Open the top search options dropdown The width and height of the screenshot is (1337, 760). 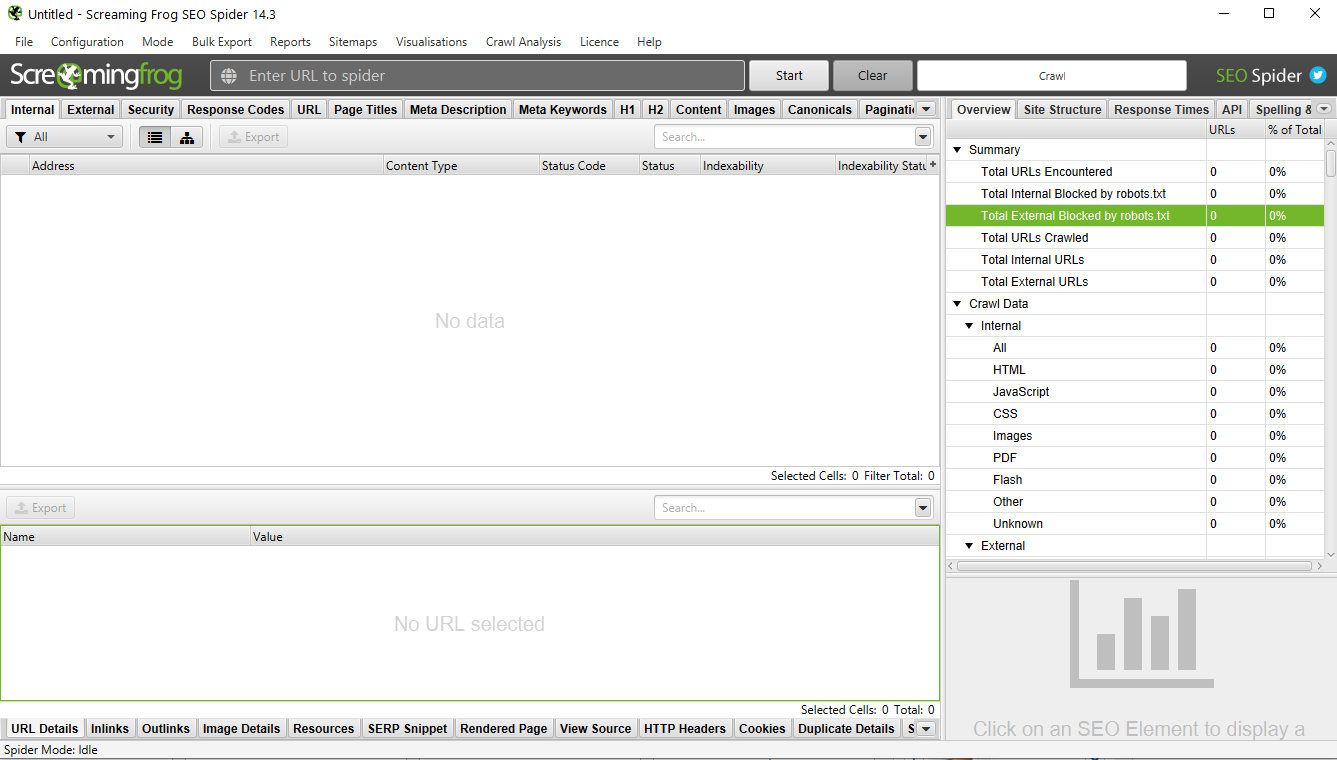coord(923,137)
